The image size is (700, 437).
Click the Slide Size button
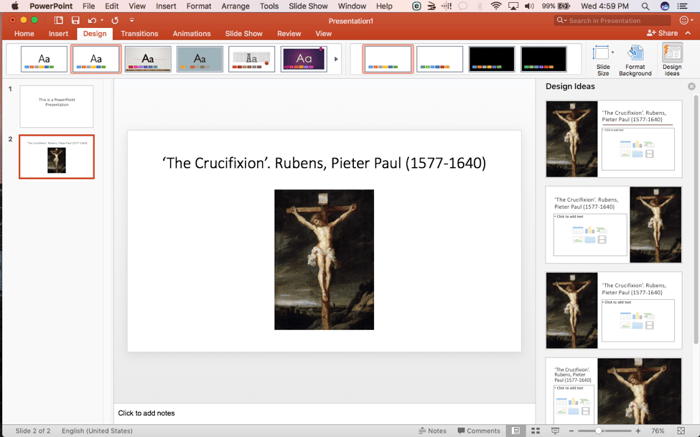(x=603, y=60)
